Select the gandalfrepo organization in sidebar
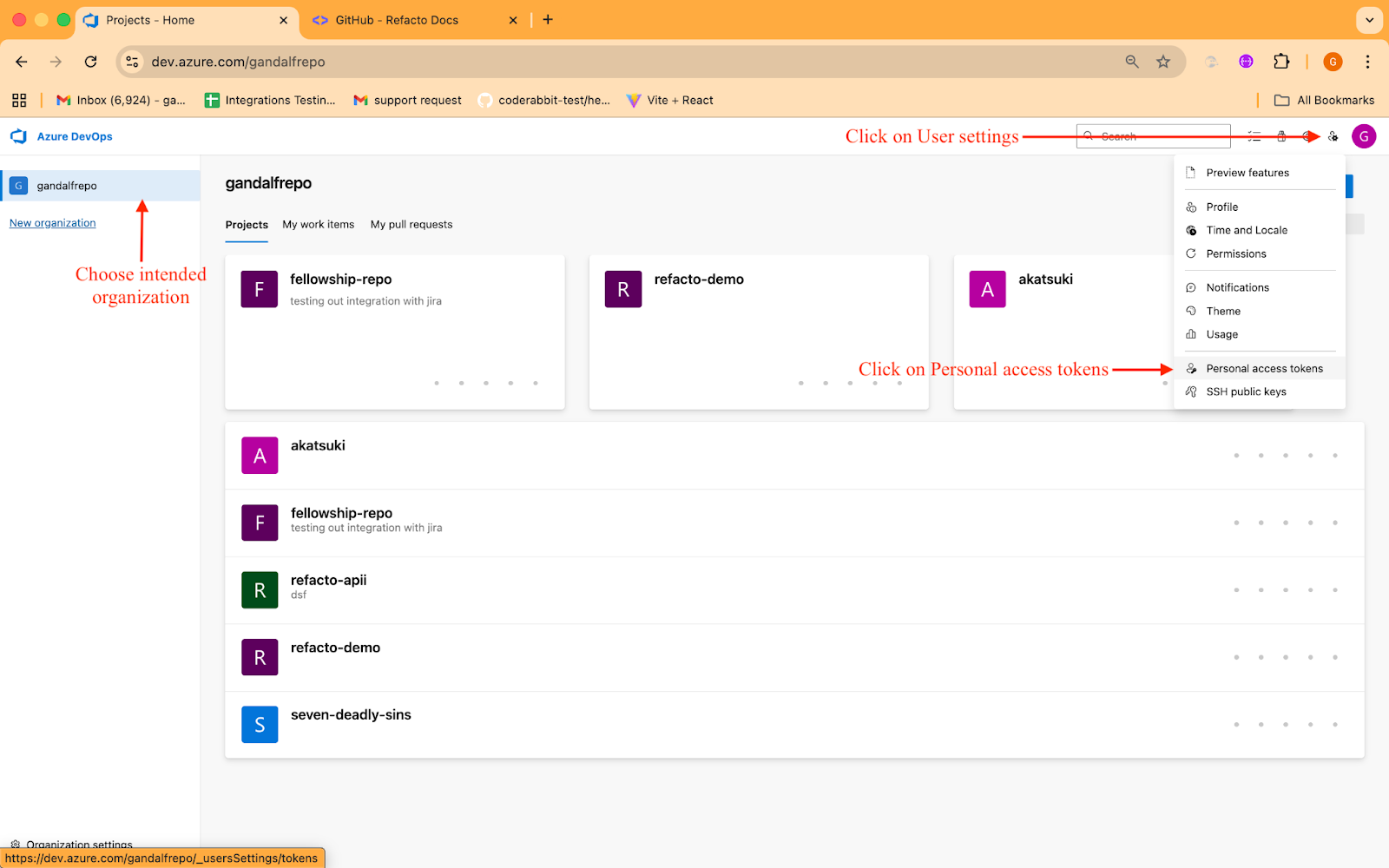 click(x=101, y=186)
